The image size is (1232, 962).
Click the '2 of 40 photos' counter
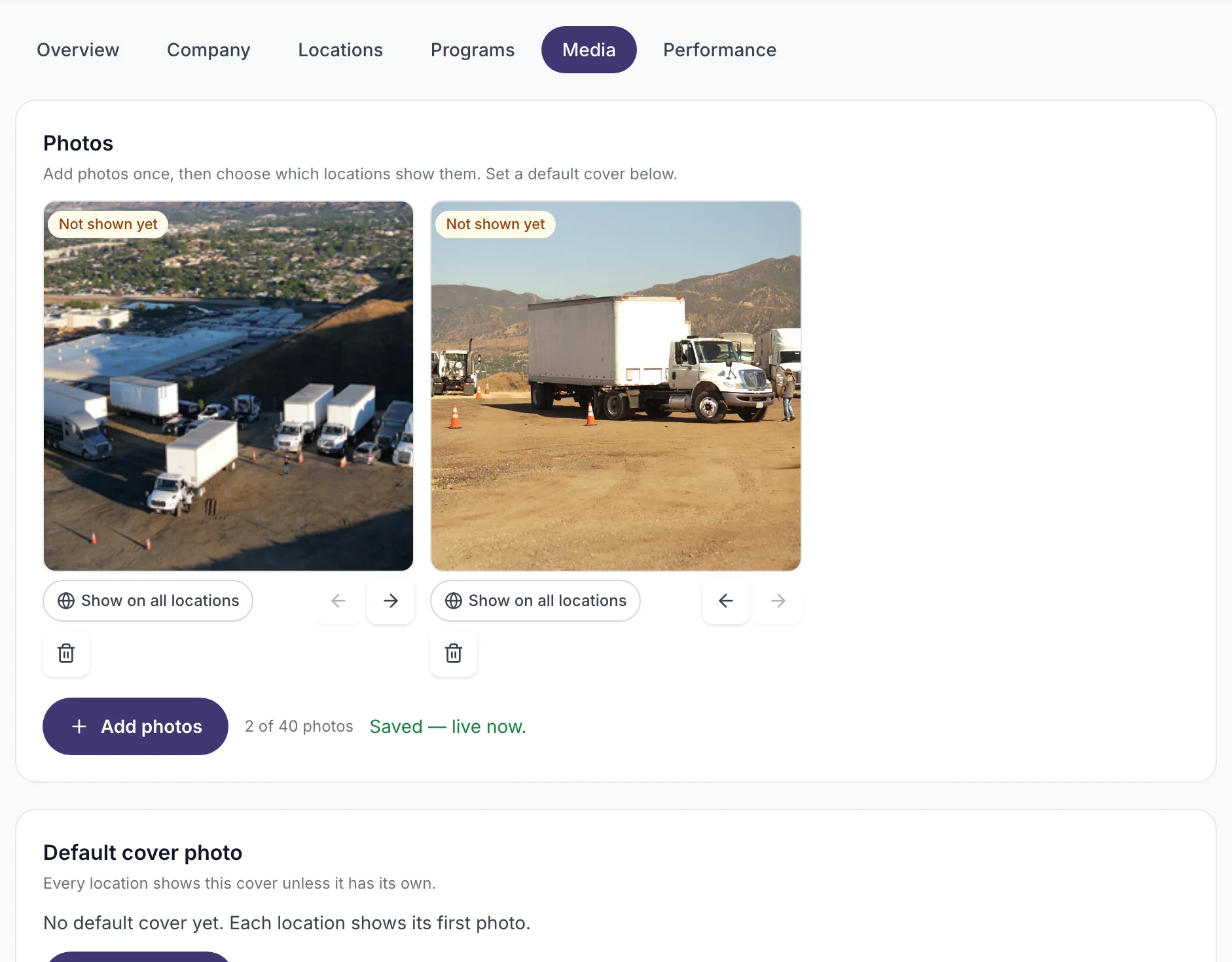299,726
